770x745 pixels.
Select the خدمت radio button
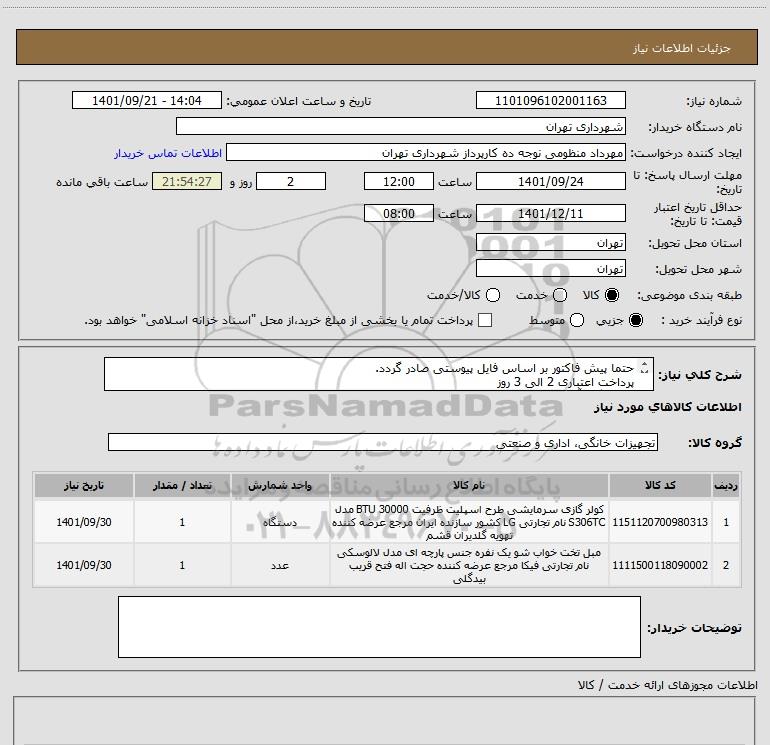pyautogui.click(x=560, y=295)
